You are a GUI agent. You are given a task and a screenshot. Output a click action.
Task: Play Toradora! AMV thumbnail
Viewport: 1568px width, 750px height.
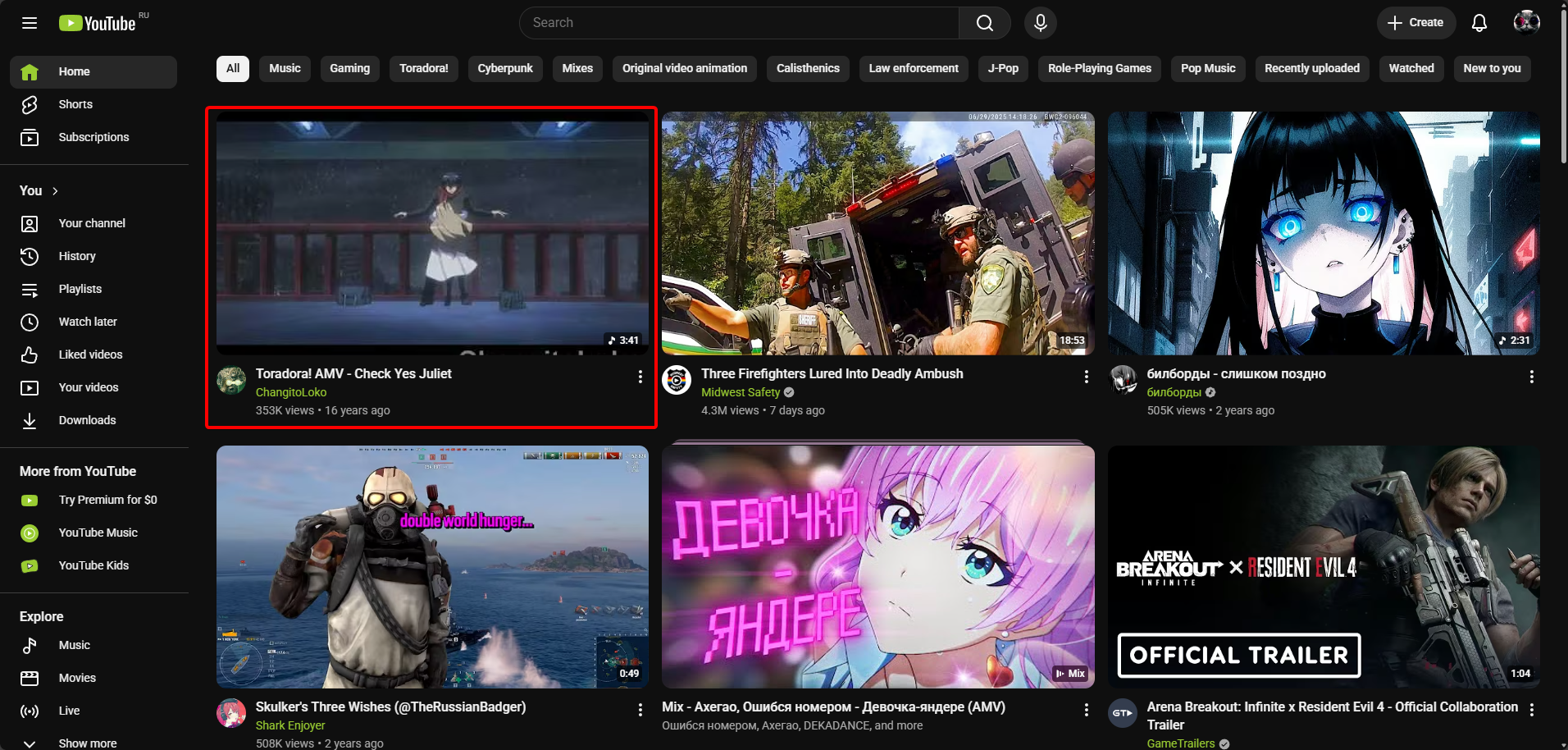pos(432,233)
